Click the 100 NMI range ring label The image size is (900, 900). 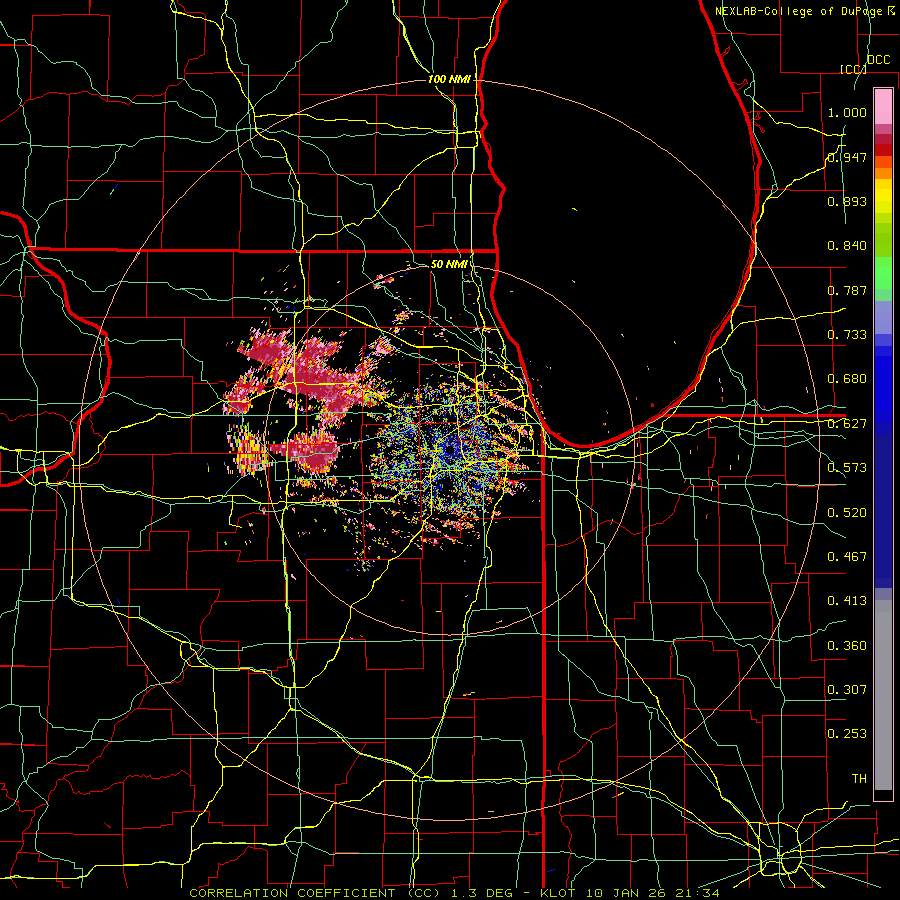tap(449, 79)
